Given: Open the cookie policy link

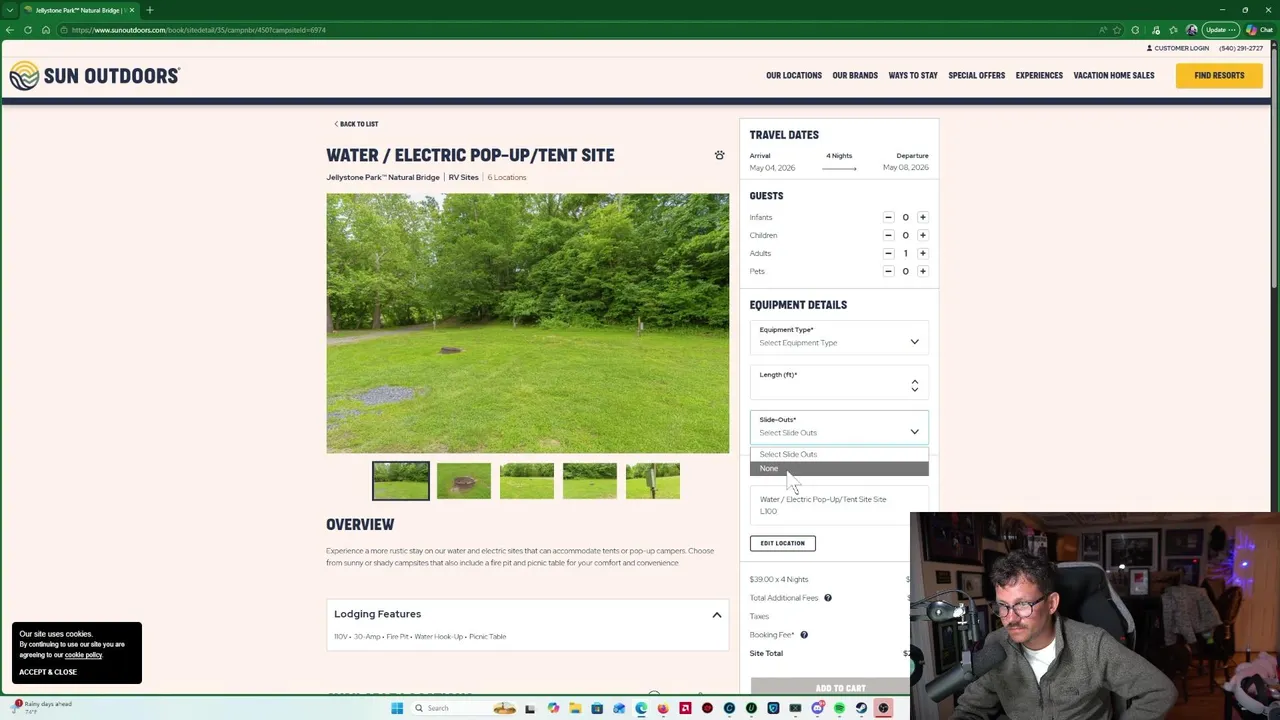Looking at the screenshot, I should 83,655.
